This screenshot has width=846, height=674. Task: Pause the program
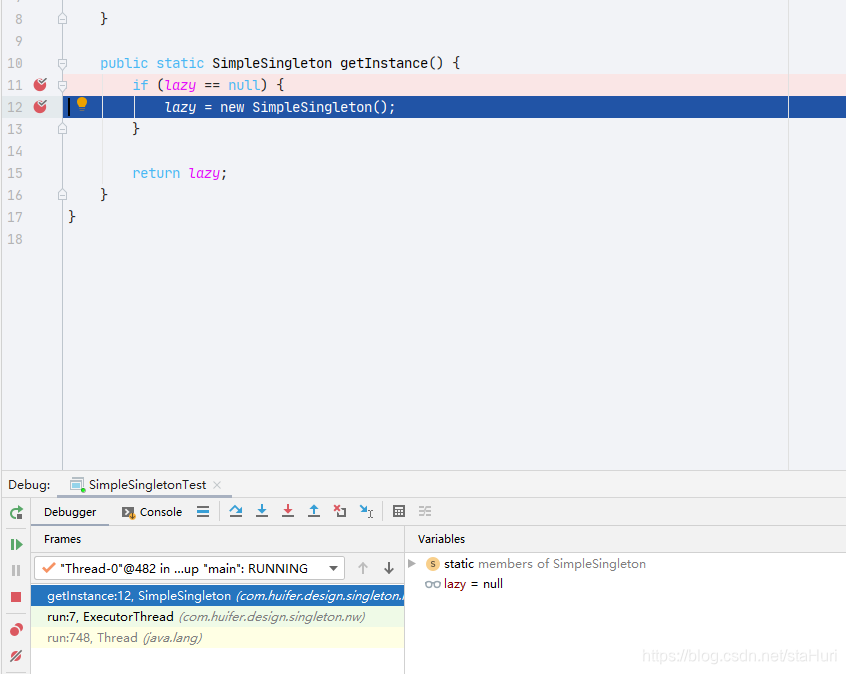pos(16,570)
